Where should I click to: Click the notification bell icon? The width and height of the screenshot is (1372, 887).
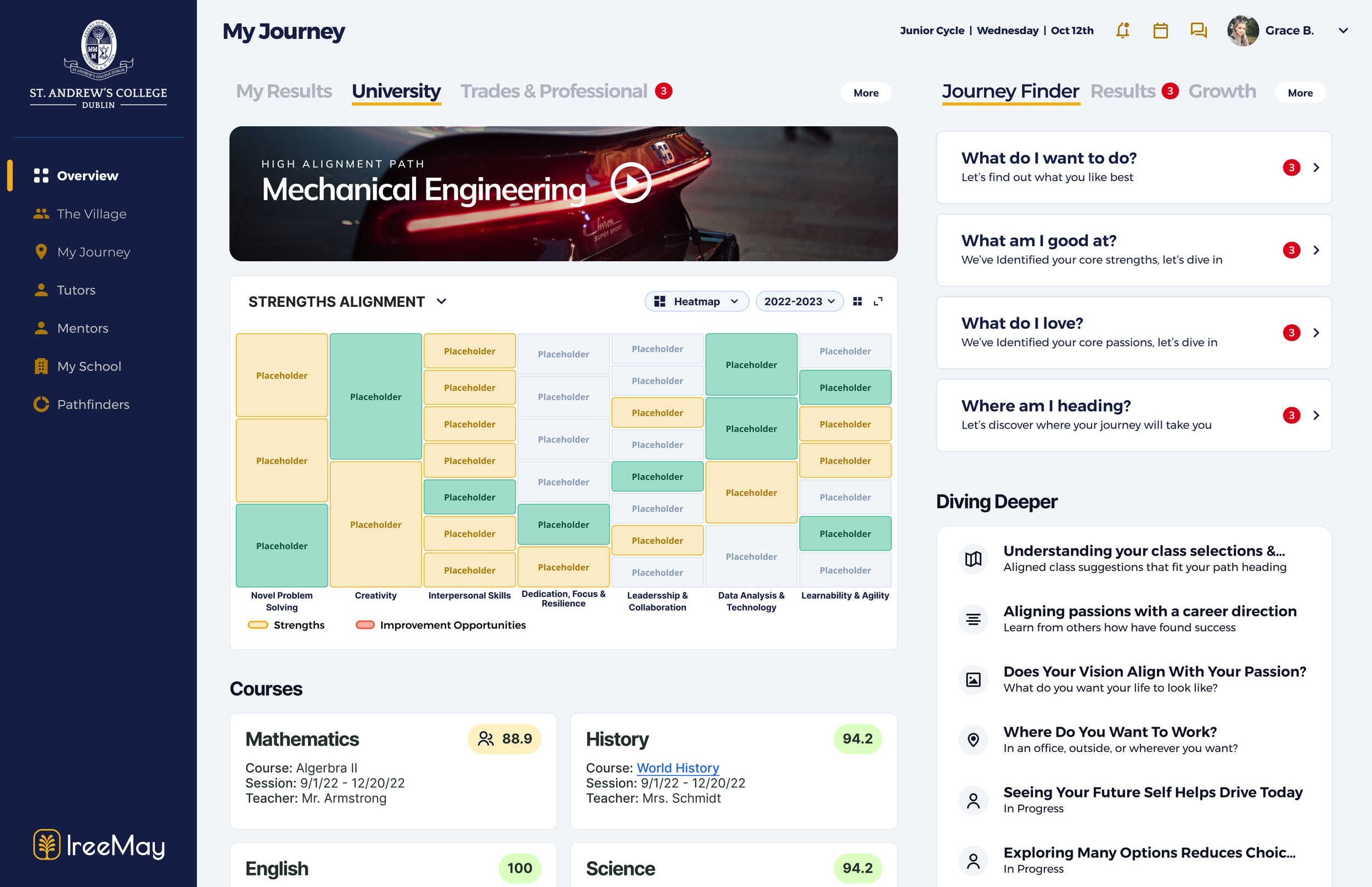[1122, 31]
